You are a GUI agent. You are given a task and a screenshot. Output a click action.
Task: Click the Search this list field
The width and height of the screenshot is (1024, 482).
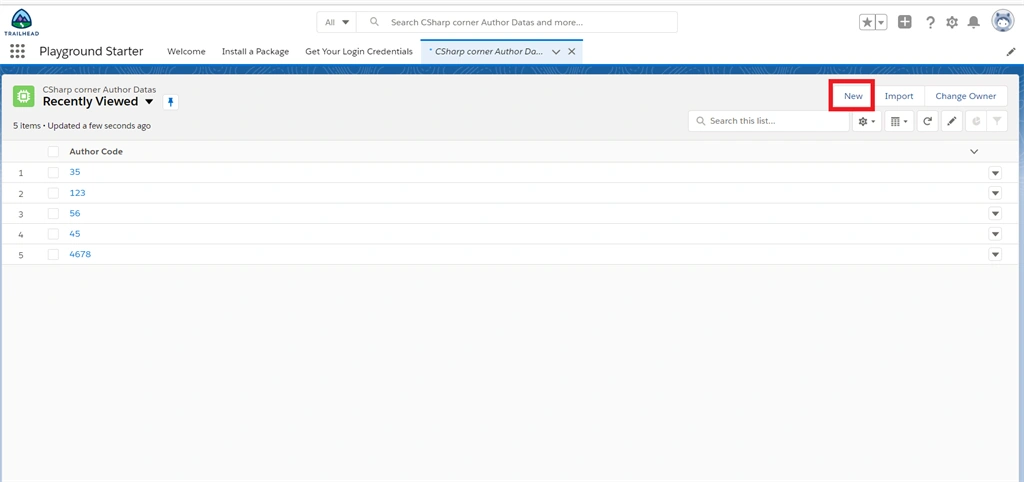769,121
